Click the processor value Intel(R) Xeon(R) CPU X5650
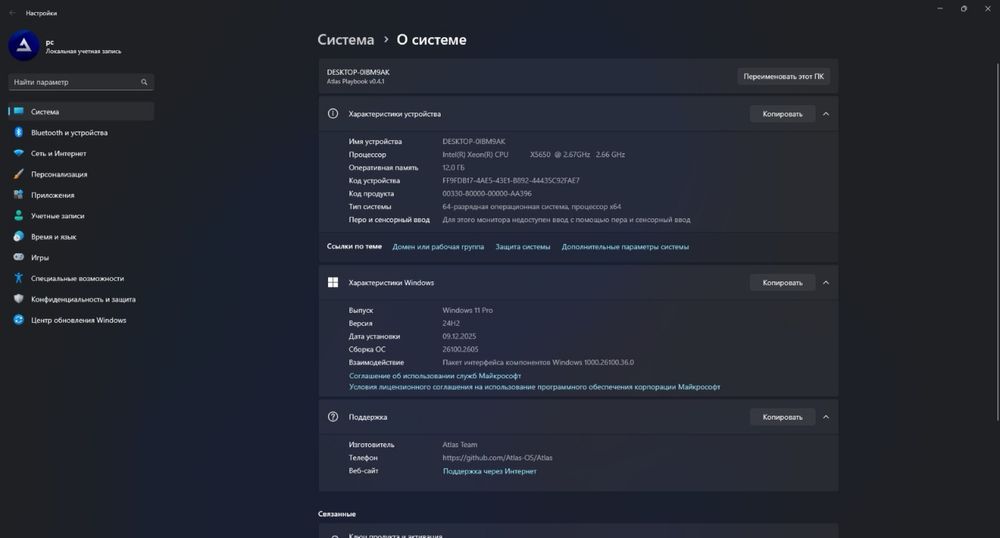This screenshot has width=1000, height=538. [534, 154]
